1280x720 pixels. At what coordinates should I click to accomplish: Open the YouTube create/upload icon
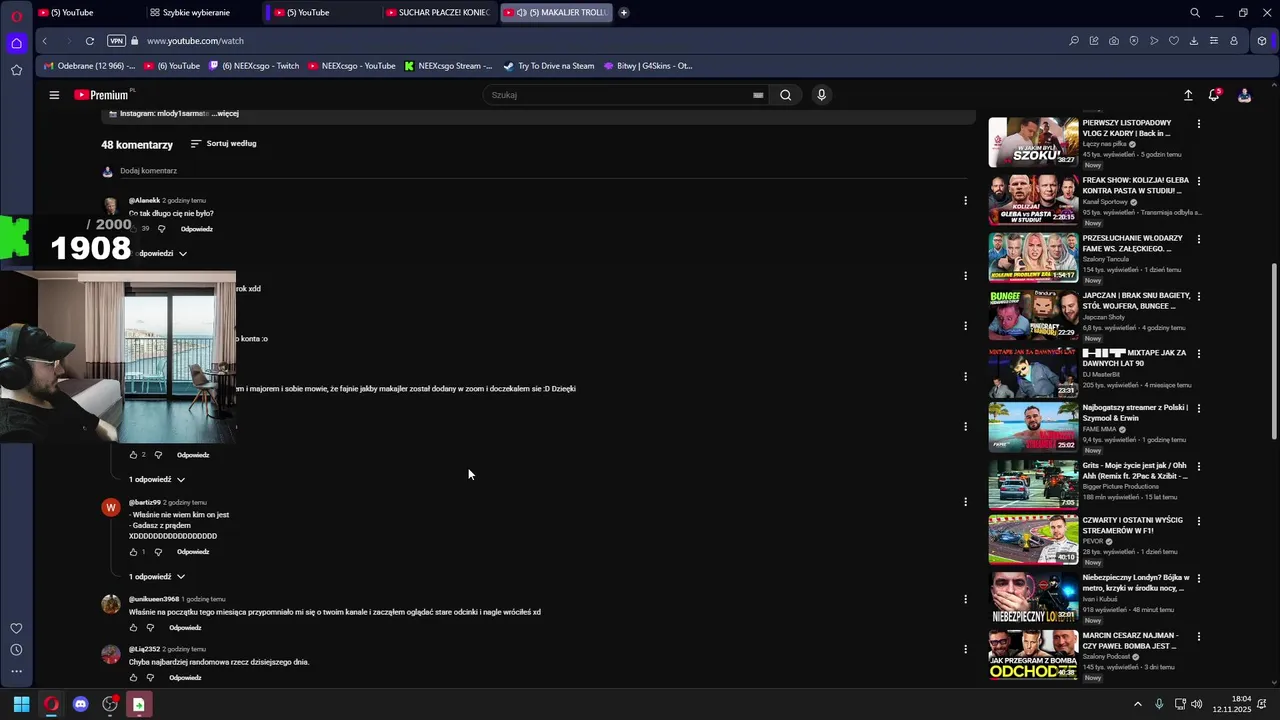click(1188, 95)
